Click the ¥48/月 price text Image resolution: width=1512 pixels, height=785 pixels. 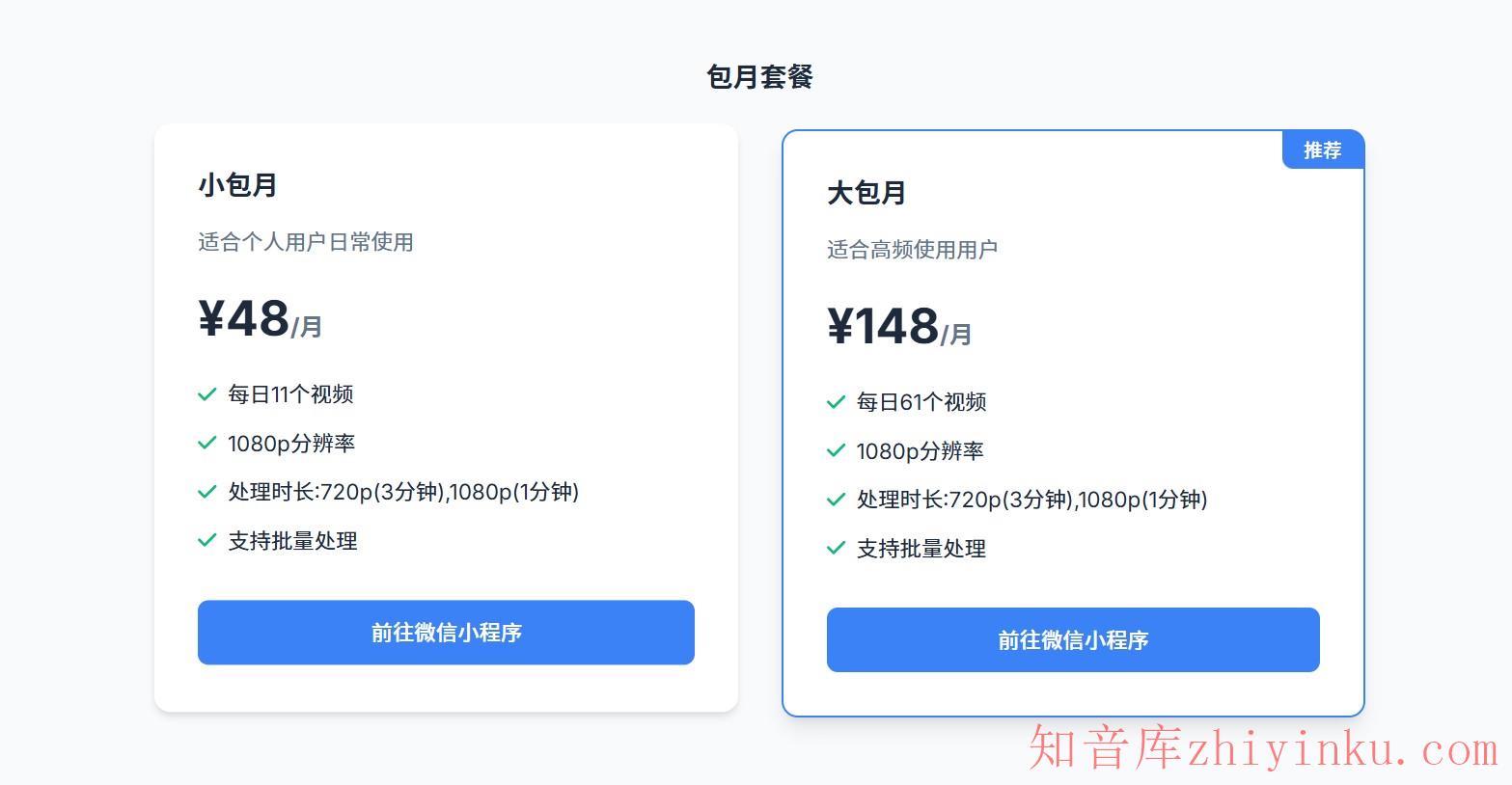(258, 321)
